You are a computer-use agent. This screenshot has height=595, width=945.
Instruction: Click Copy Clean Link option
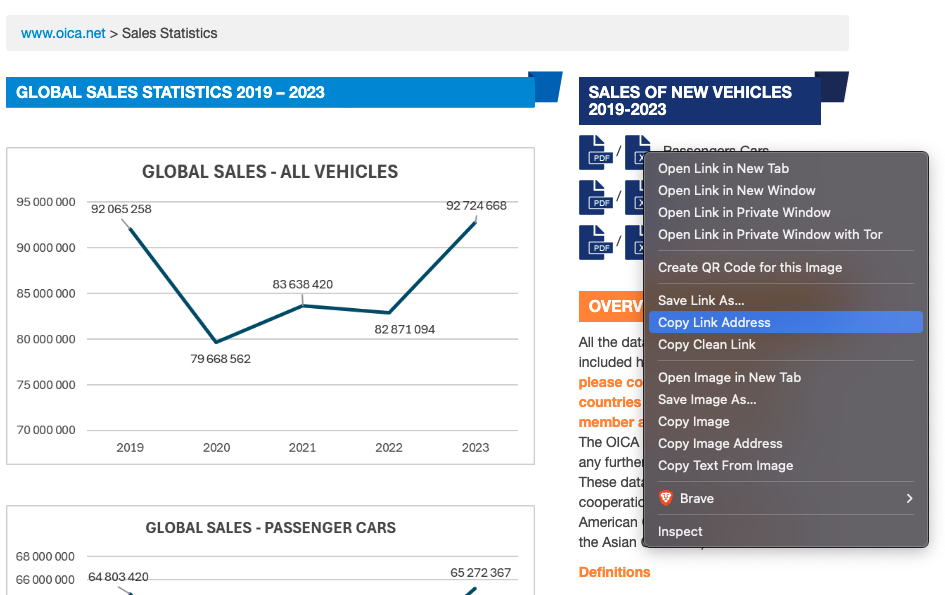pyautogui.click(x=706, y=344)
